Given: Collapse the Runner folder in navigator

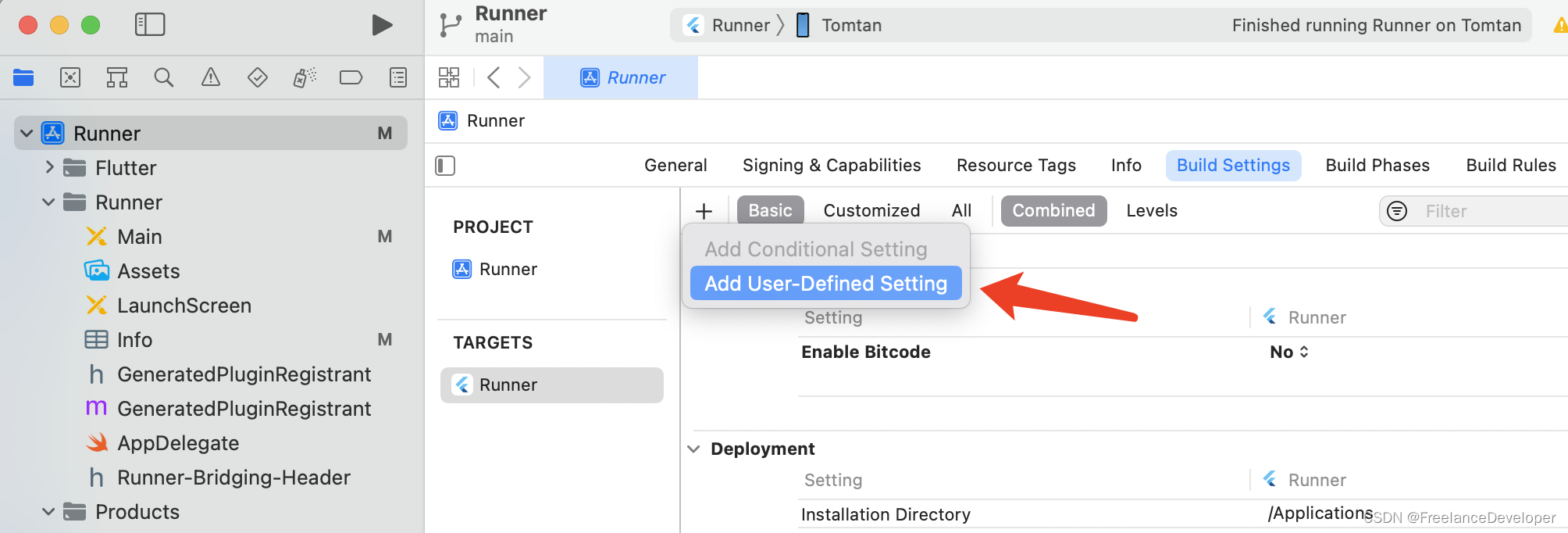Looking at the screenshot, I should coord(48,202).
